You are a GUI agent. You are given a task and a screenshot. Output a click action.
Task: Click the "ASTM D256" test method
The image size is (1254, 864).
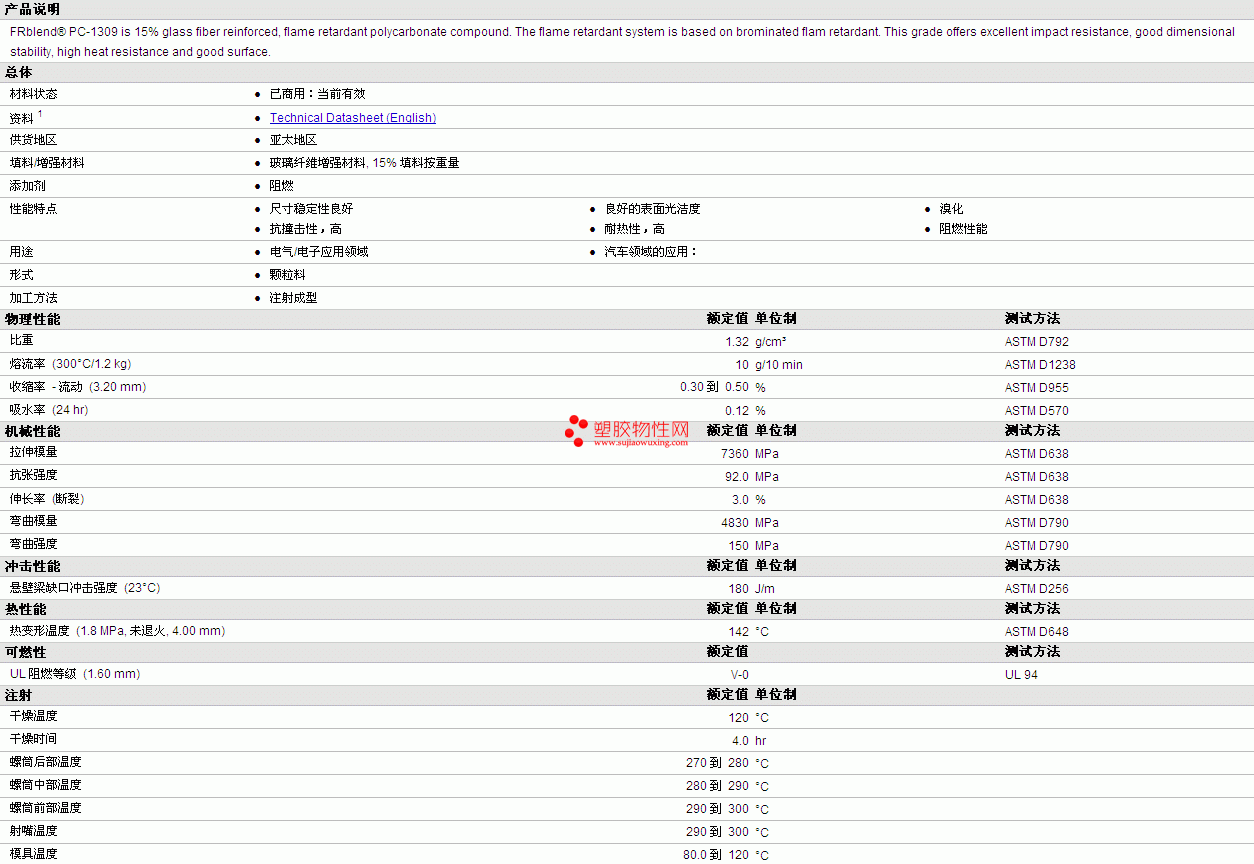pos(1037,589)
